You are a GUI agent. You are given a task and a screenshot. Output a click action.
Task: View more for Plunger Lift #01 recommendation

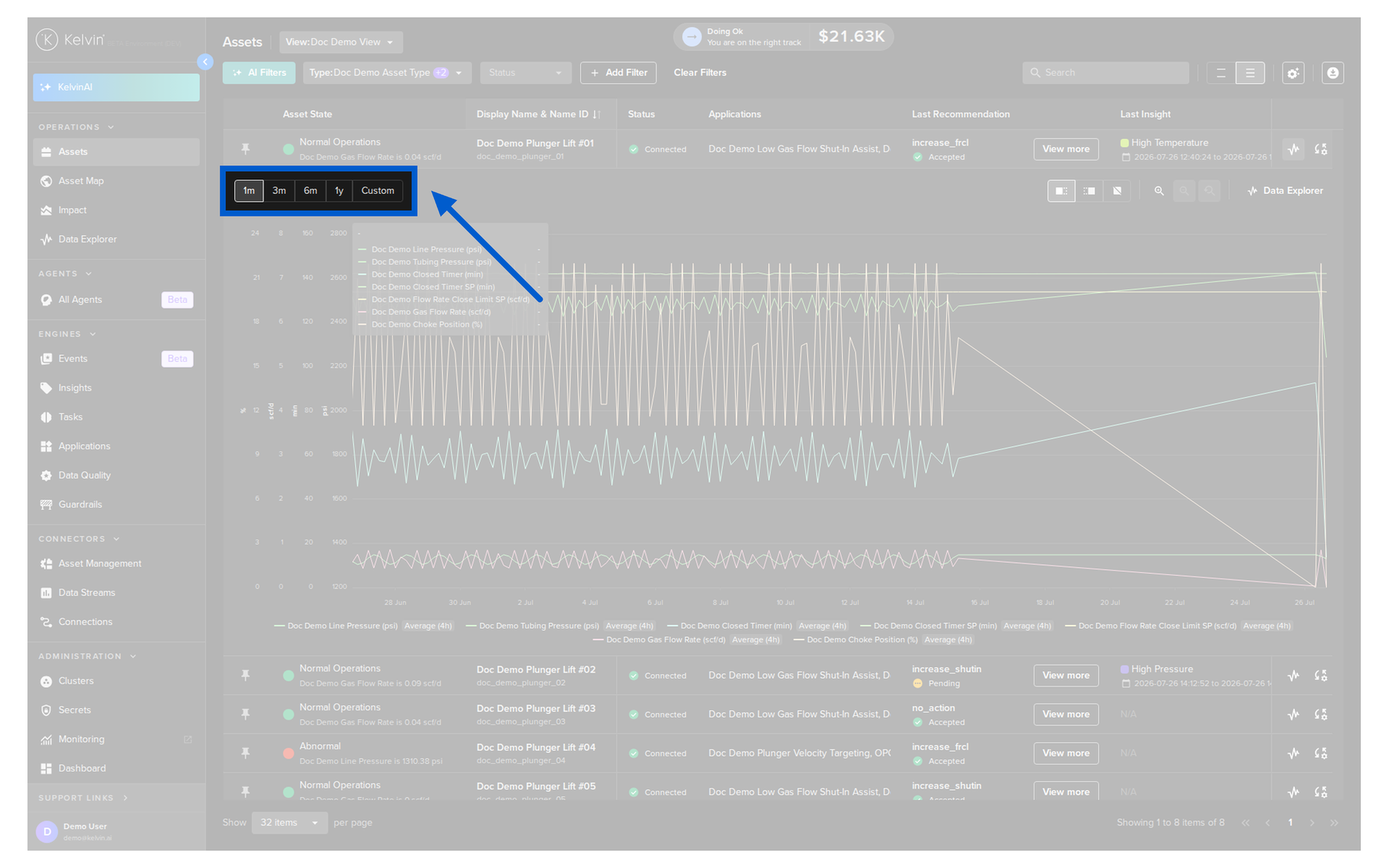pos(1066,149)
